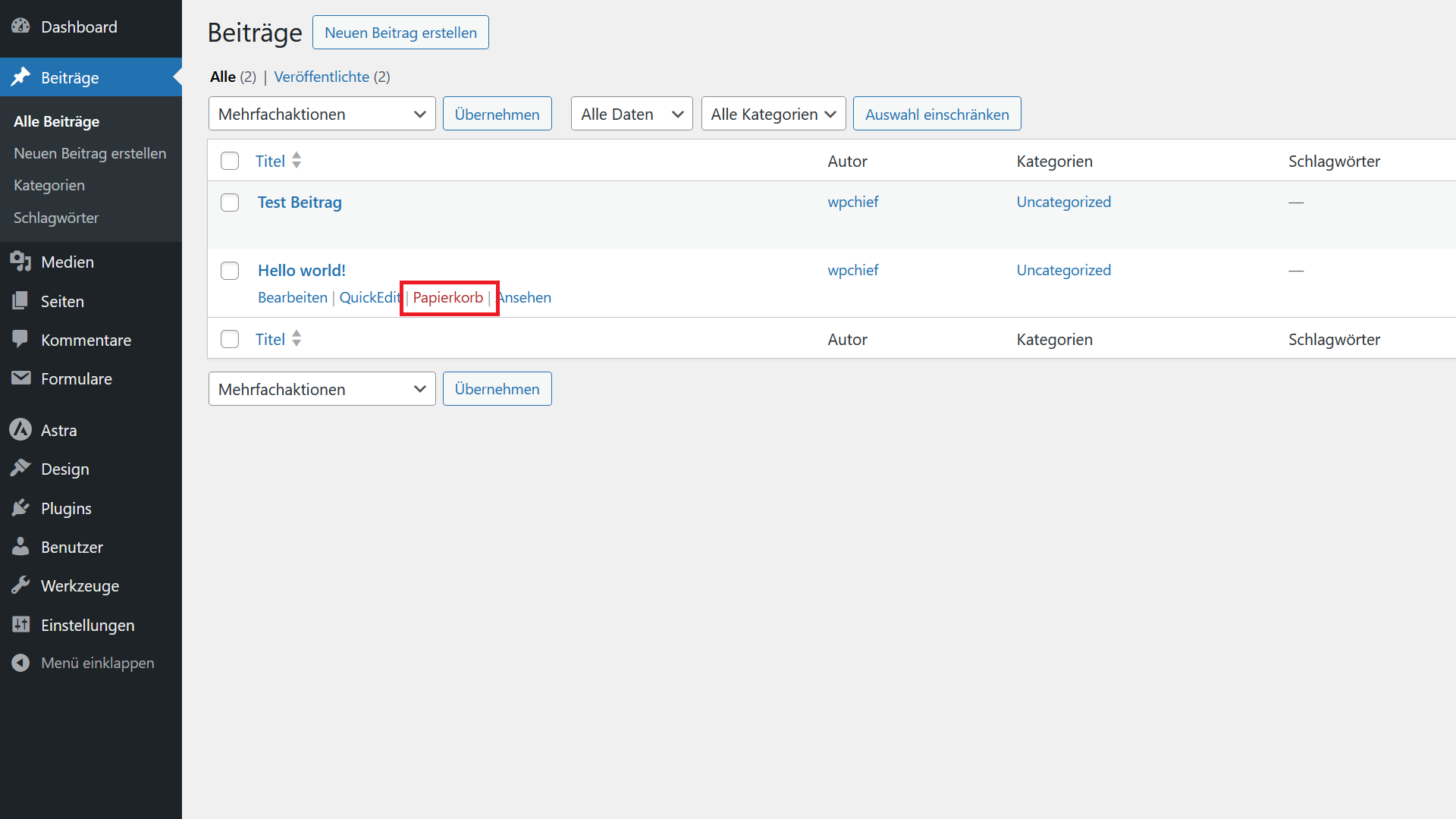This screenshot has width=1456, height=819.
Task: Open Neuen Beitrag erstellen sidebar submenu
Action: [x=90, y=153]
